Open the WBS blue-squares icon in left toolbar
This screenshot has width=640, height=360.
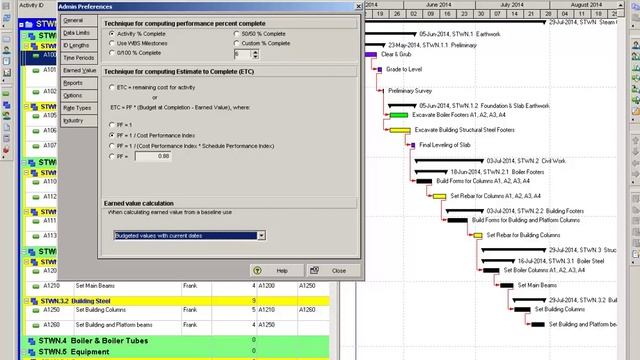(6, 105)
